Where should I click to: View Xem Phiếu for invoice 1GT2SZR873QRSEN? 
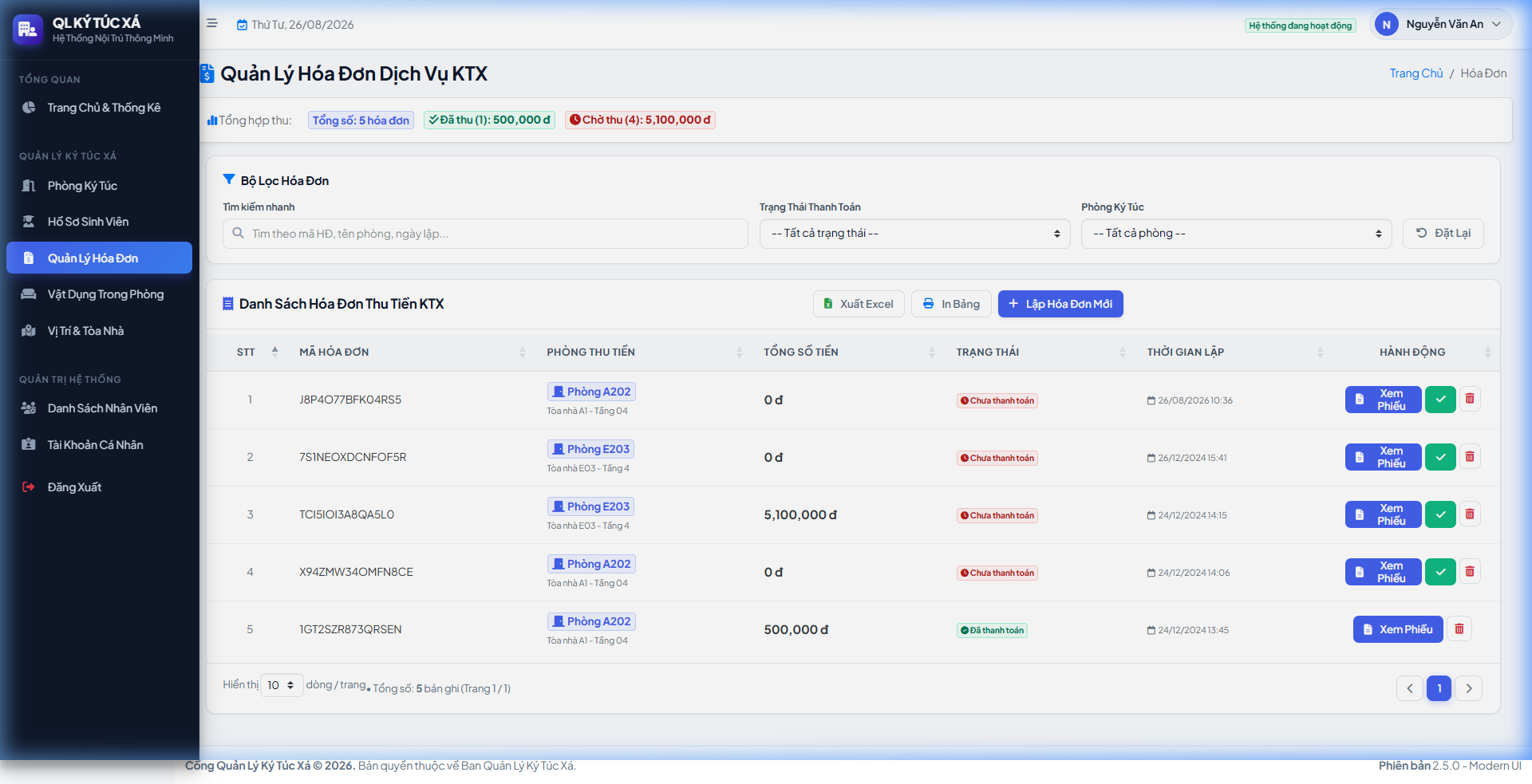click(1398, 629)
